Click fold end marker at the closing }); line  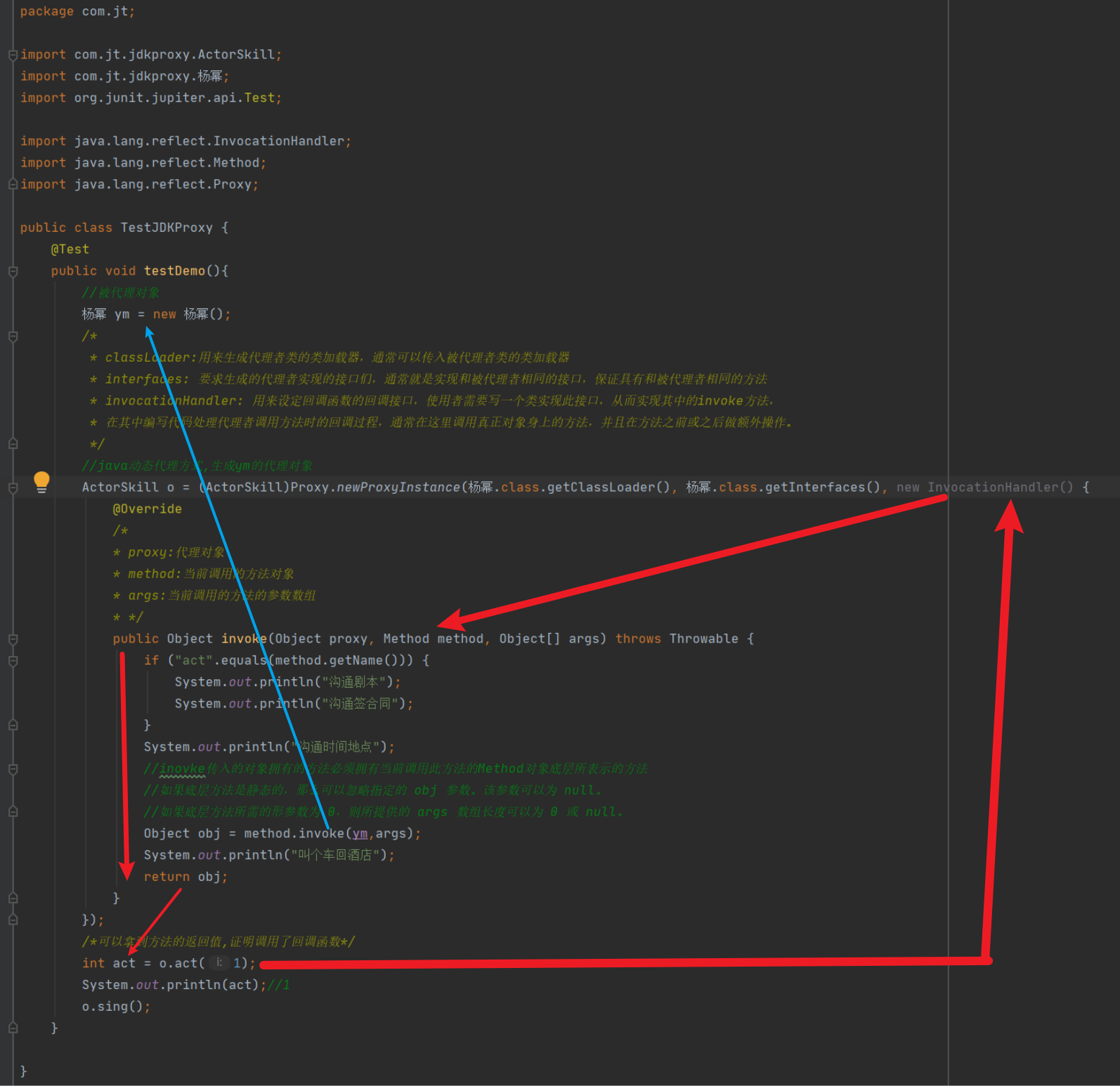(13, 920)
